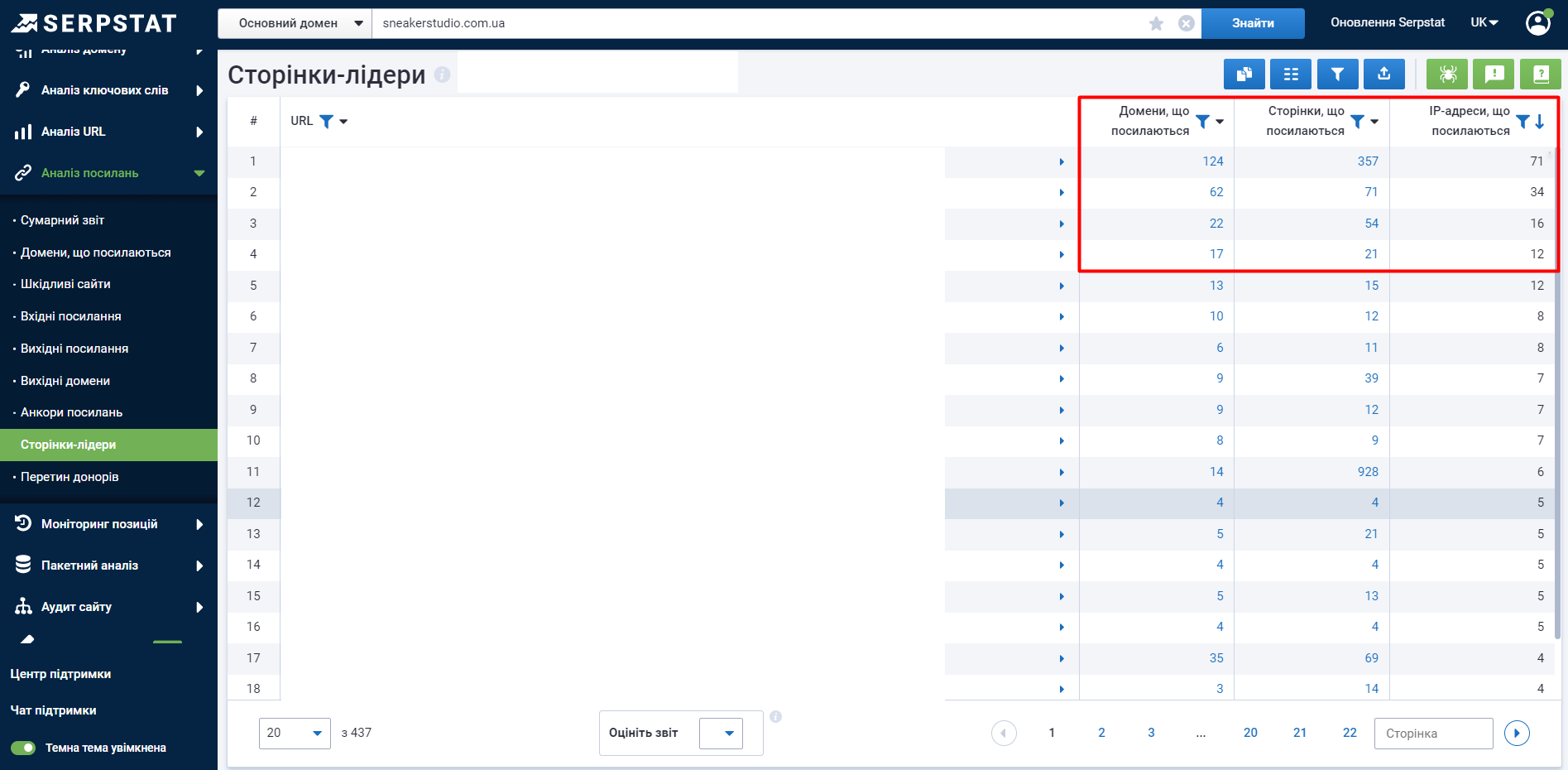The height and width of the screenshot is (770, 1568).
Task: Select Анкори посилань sidebar item
Action: point(71,412)
